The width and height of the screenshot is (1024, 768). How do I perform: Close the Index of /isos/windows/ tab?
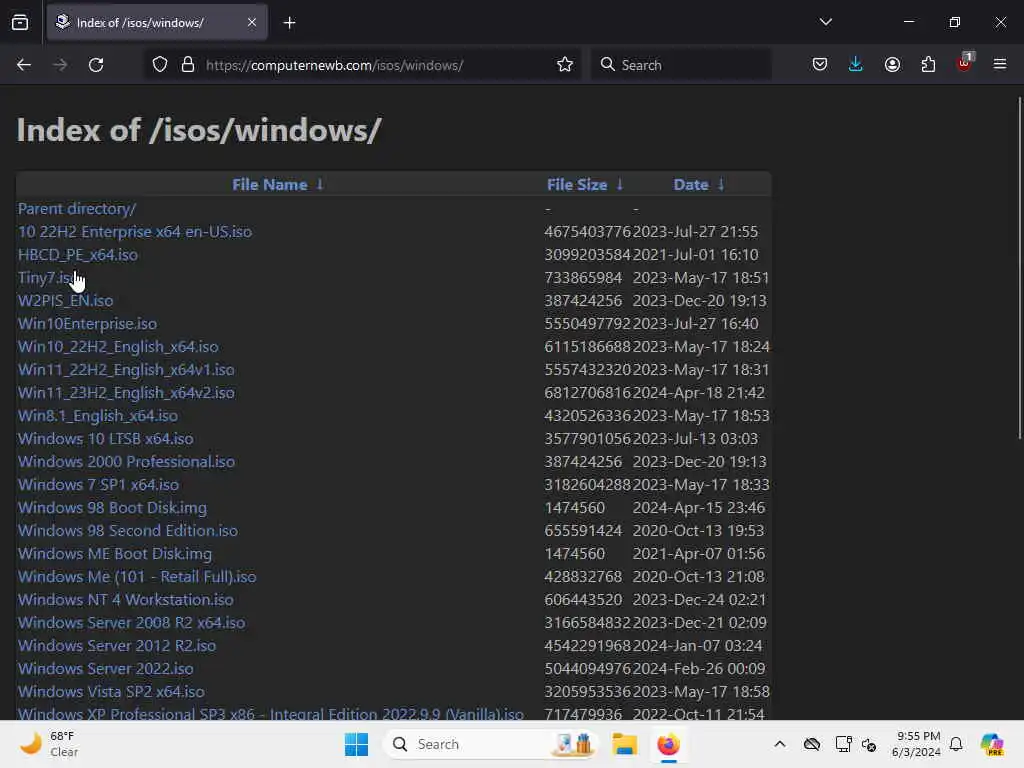252,22
